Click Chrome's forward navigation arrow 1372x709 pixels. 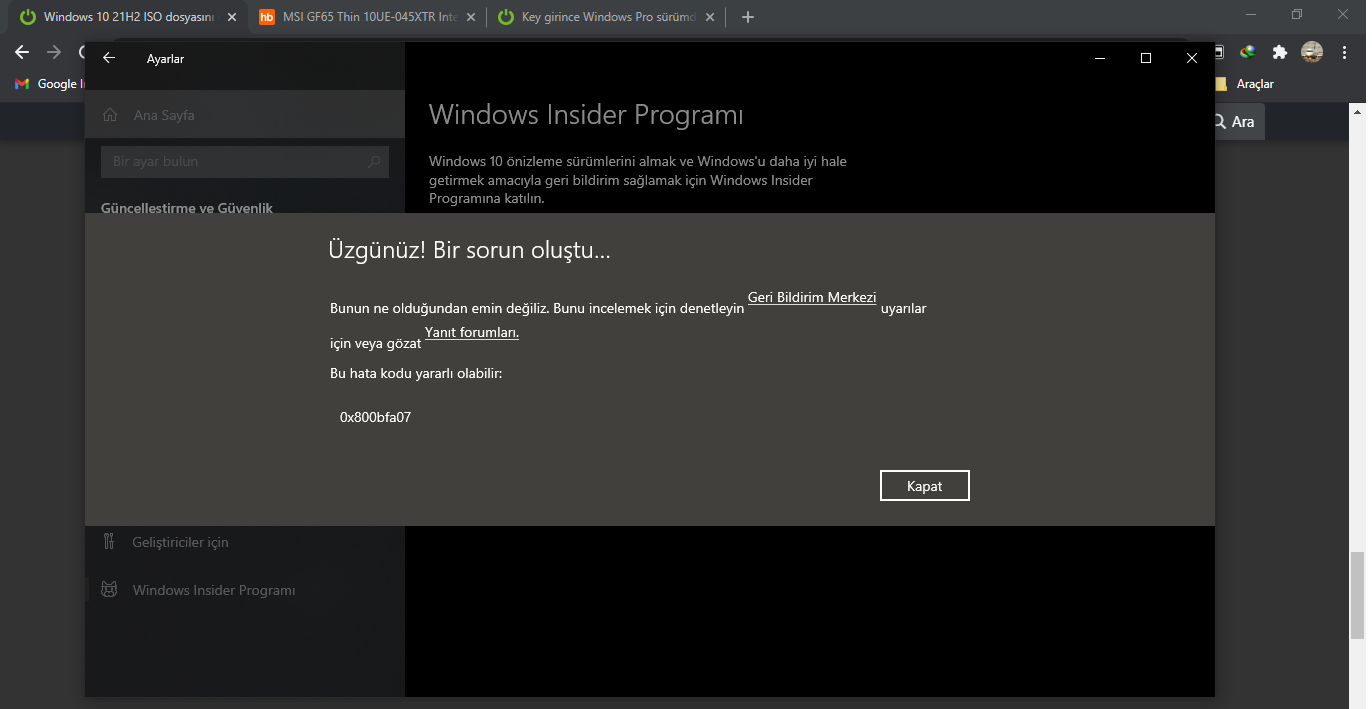(x=54, y=52)
